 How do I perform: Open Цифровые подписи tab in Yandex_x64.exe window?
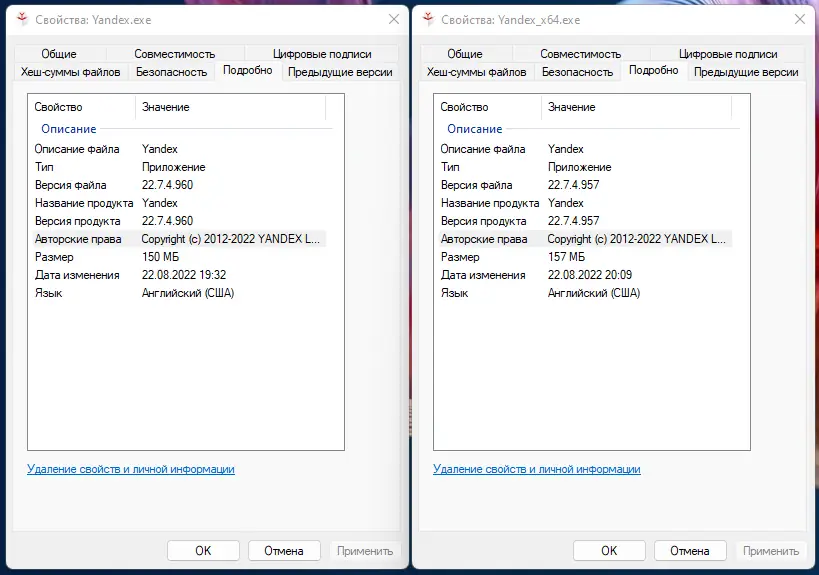727,54
